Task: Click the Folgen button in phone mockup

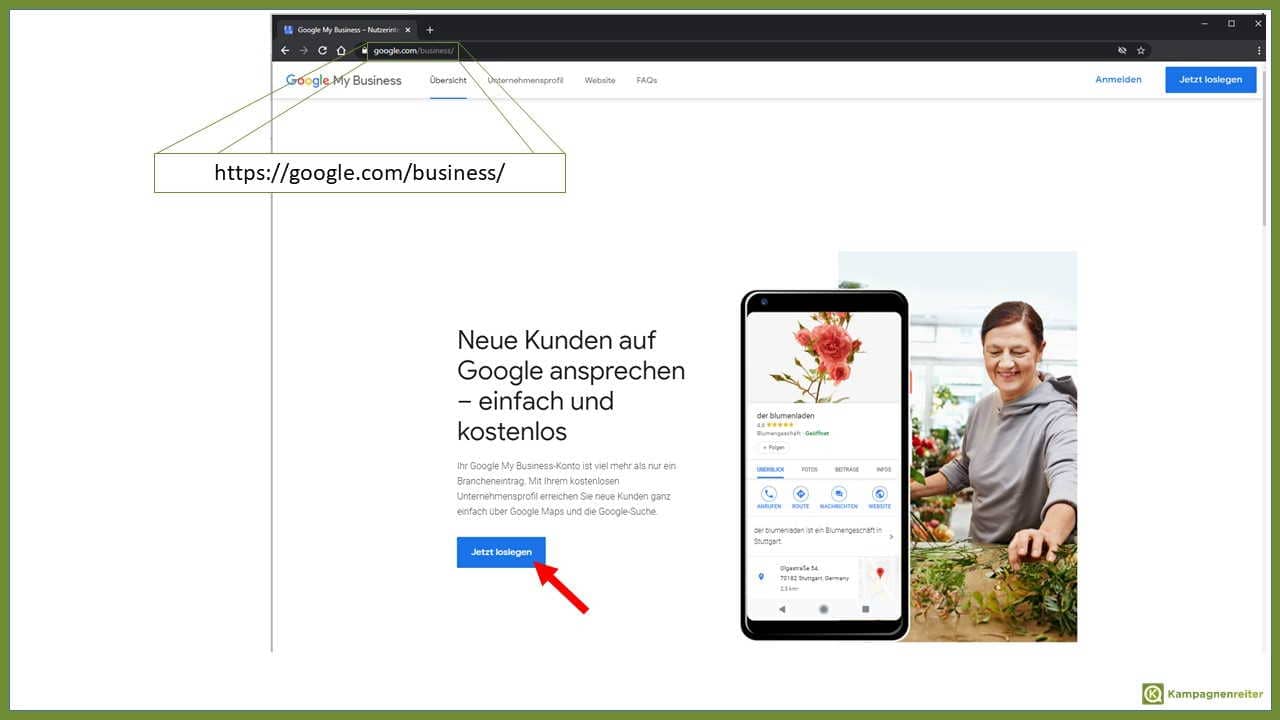Action: 774,448
